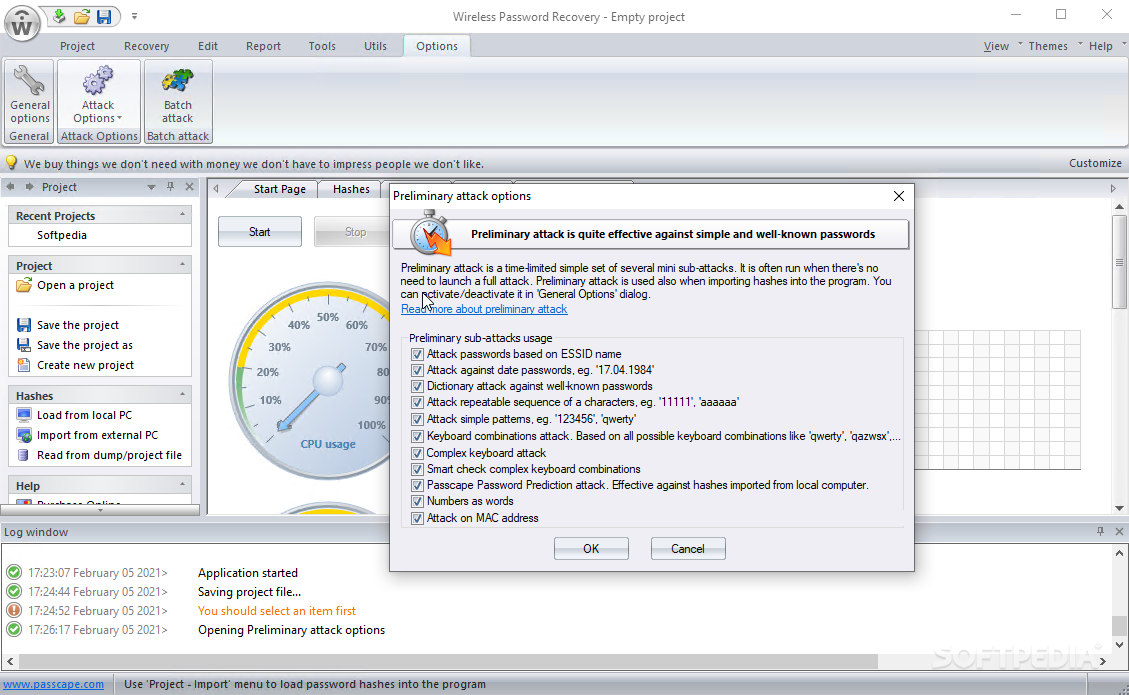Click the Save the project as icon
Screen dimensions: 1129x695
click(24, 345)
